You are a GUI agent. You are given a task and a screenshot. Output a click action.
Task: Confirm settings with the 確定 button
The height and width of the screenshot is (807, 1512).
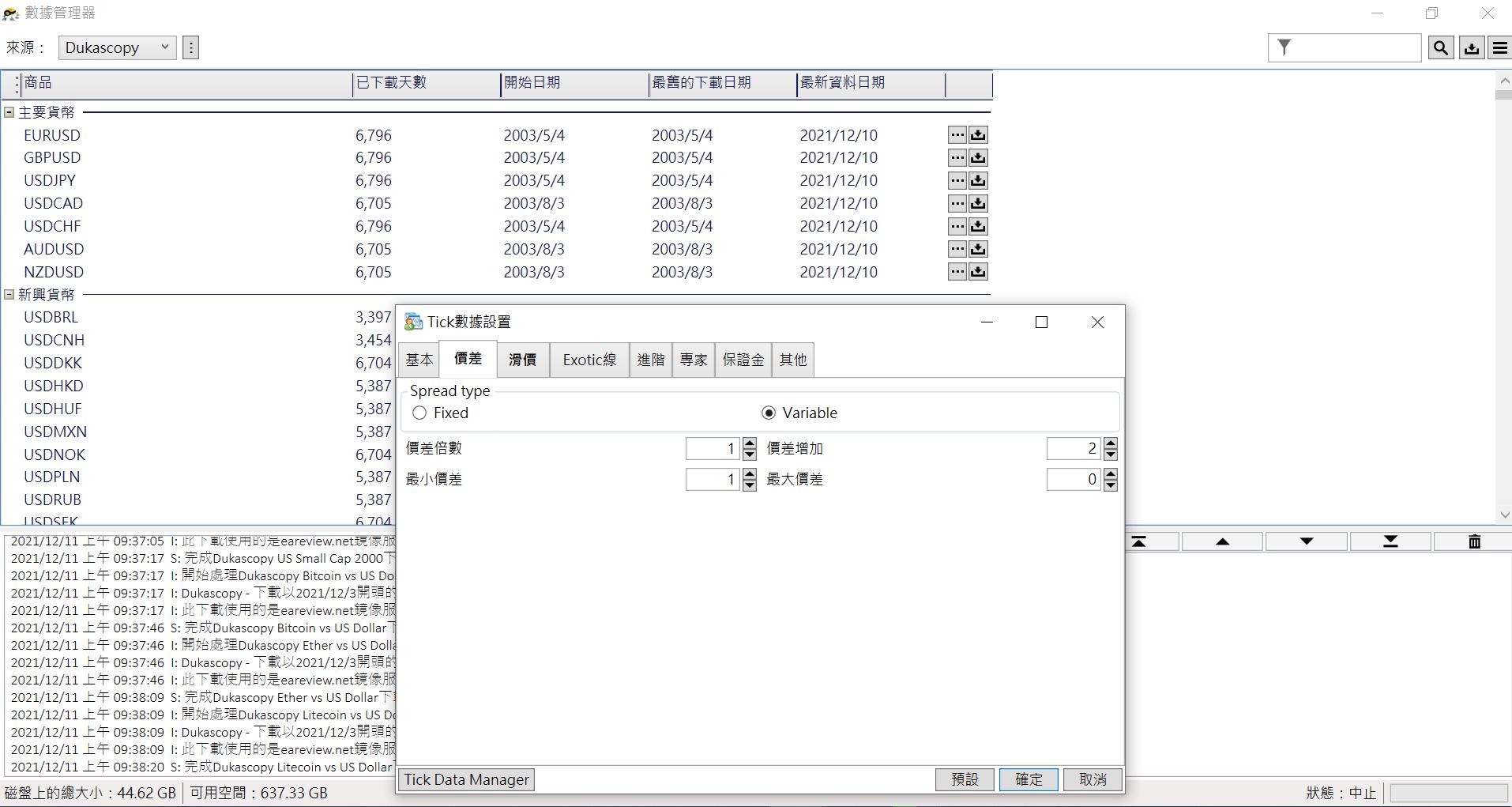pyautogui.click(x=1029, y=779)
